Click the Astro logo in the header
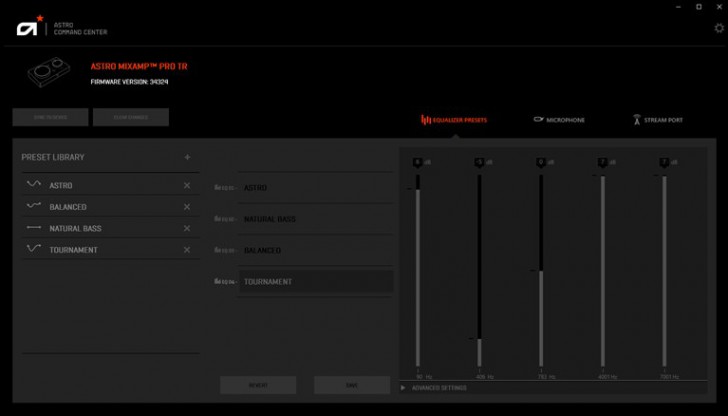728x416 pixels. pos(29,26)
